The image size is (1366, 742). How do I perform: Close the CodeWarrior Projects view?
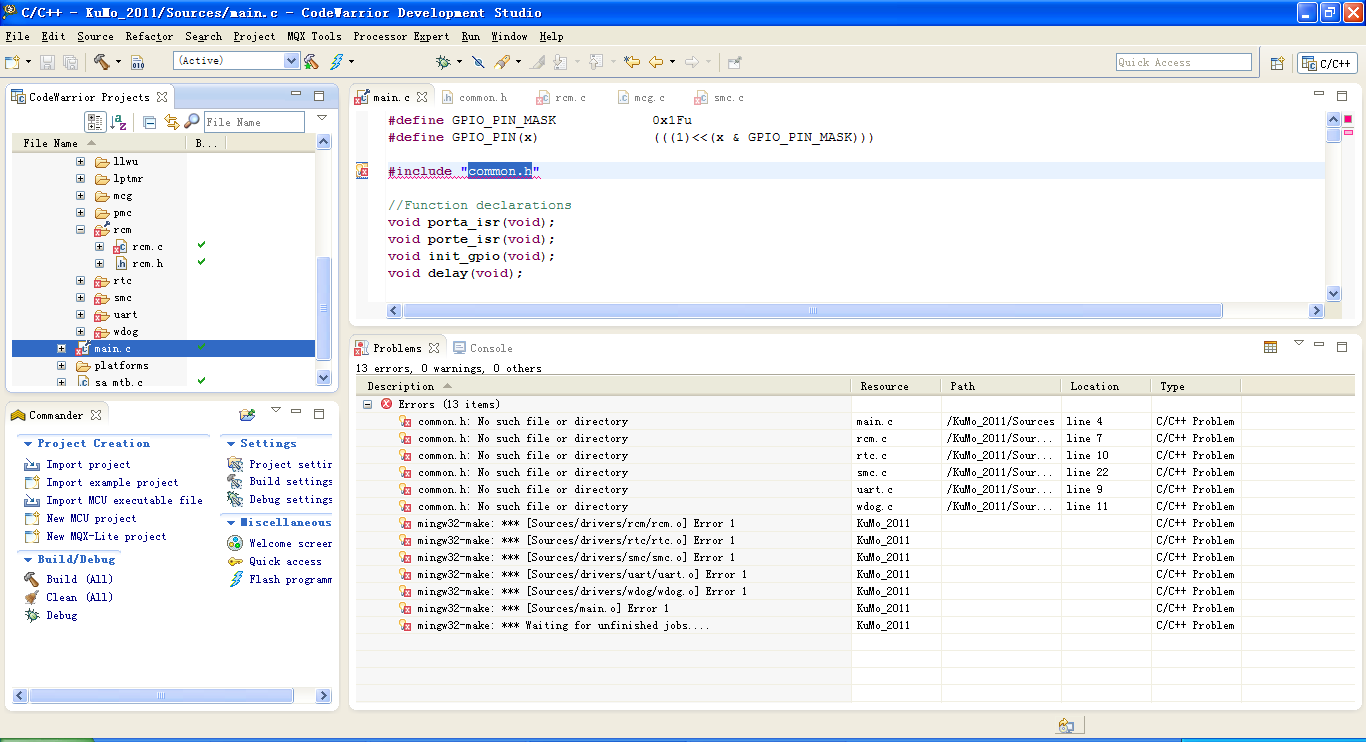pos(162,97)
